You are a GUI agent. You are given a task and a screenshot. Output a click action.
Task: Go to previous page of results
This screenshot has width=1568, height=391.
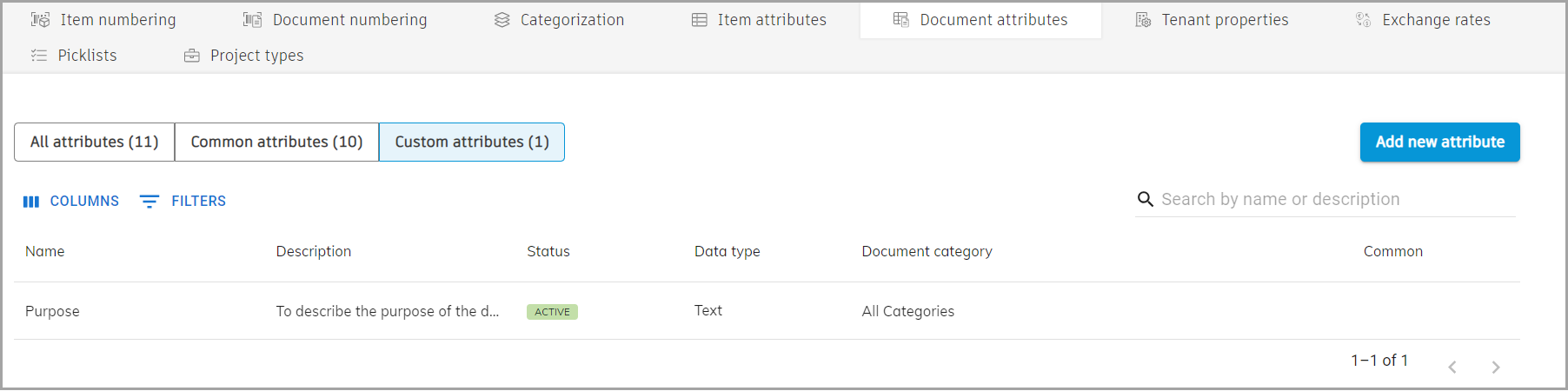(1452, 368)
